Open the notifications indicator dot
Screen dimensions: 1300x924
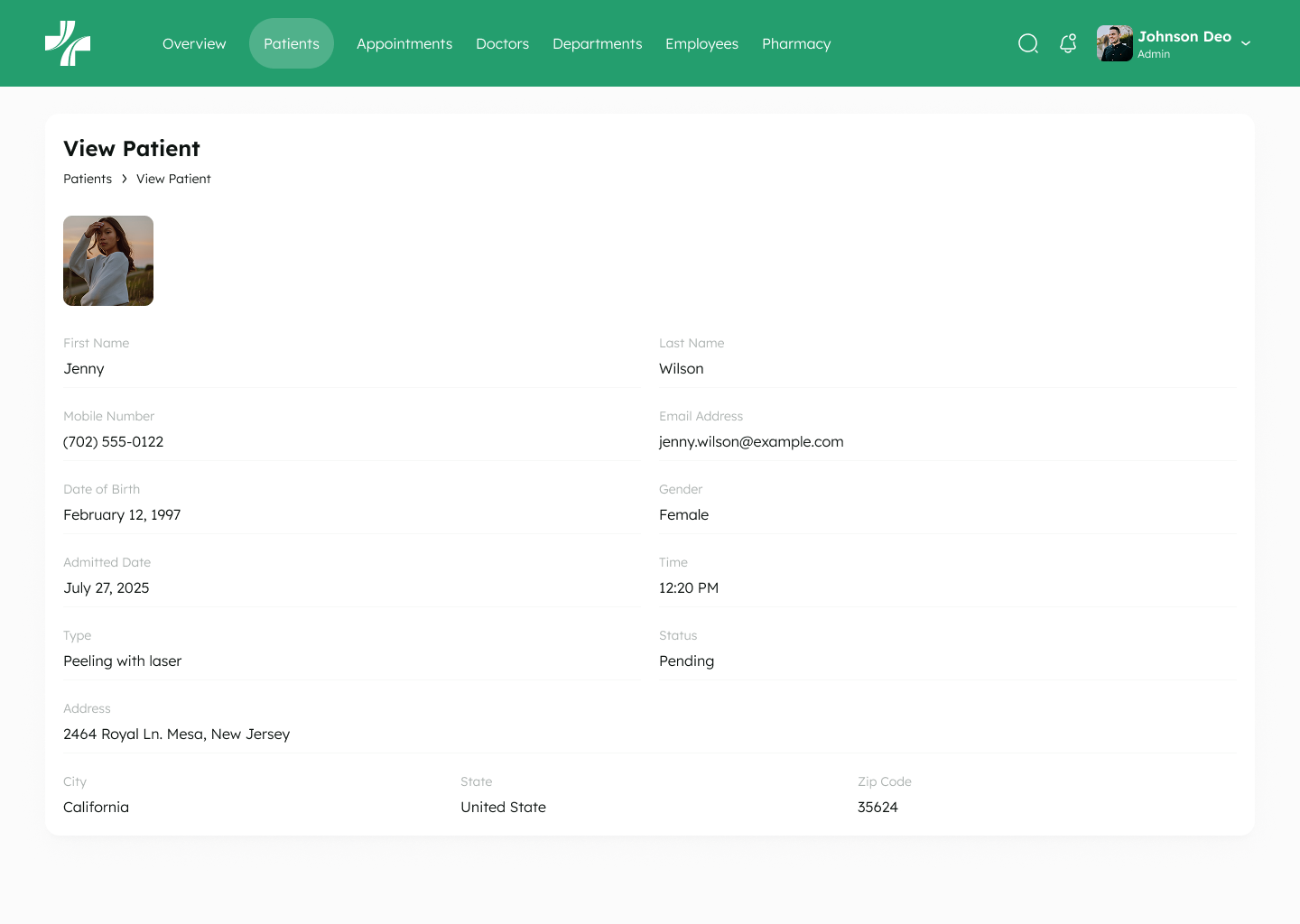tap(1073, 36)
